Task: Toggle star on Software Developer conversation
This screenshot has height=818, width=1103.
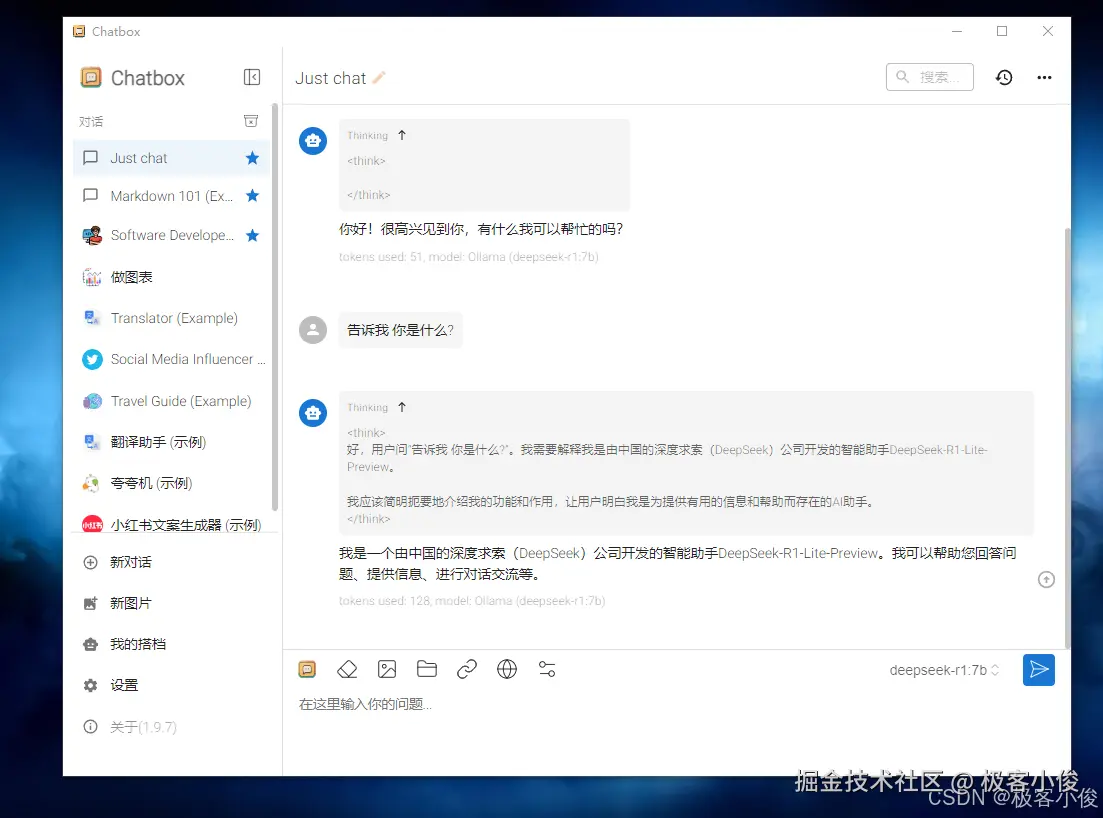Action: [253, 236]
